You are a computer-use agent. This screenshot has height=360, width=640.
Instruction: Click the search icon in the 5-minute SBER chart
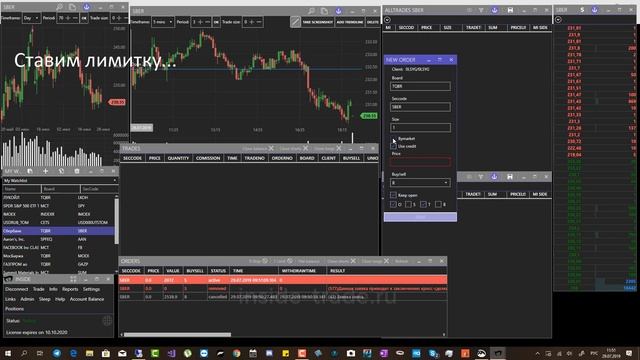coord(311,11)
